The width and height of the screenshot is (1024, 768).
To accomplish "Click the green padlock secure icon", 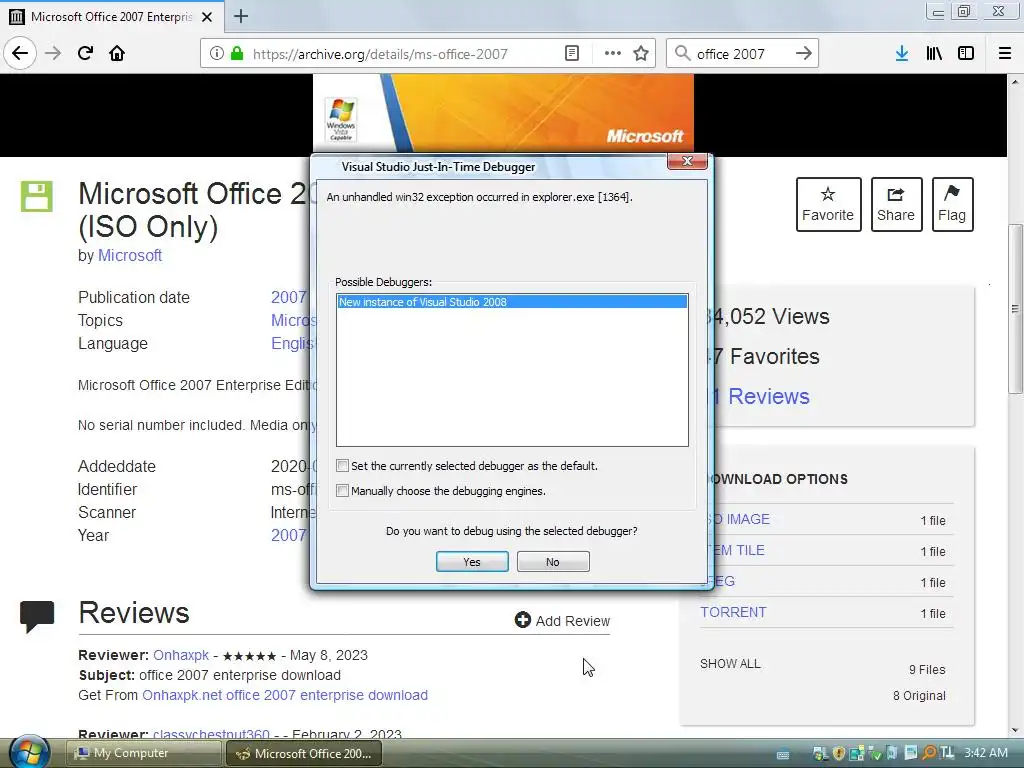I will click(237, 54).
